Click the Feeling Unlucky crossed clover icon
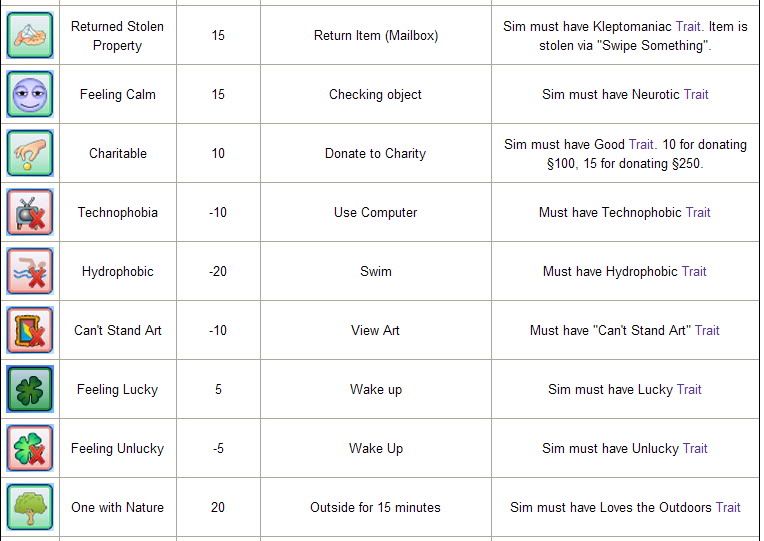764x541 pixels. 30,448
